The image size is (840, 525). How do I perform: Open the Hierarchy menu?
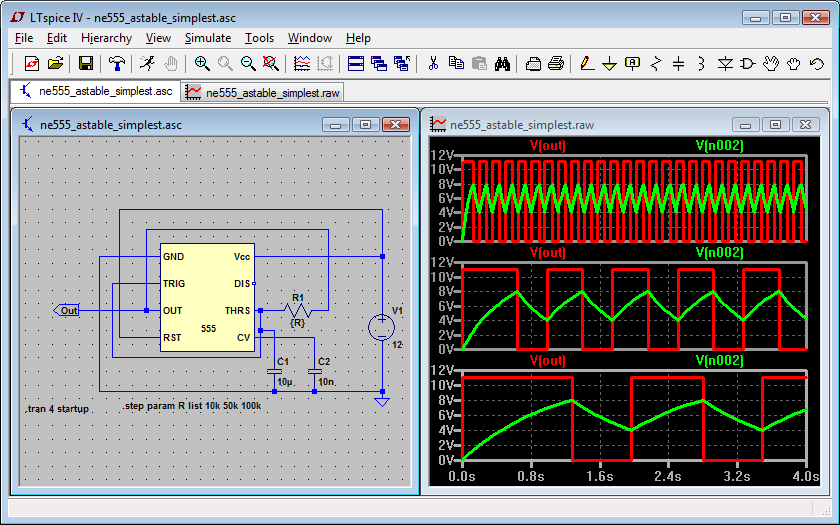(107, 38)
